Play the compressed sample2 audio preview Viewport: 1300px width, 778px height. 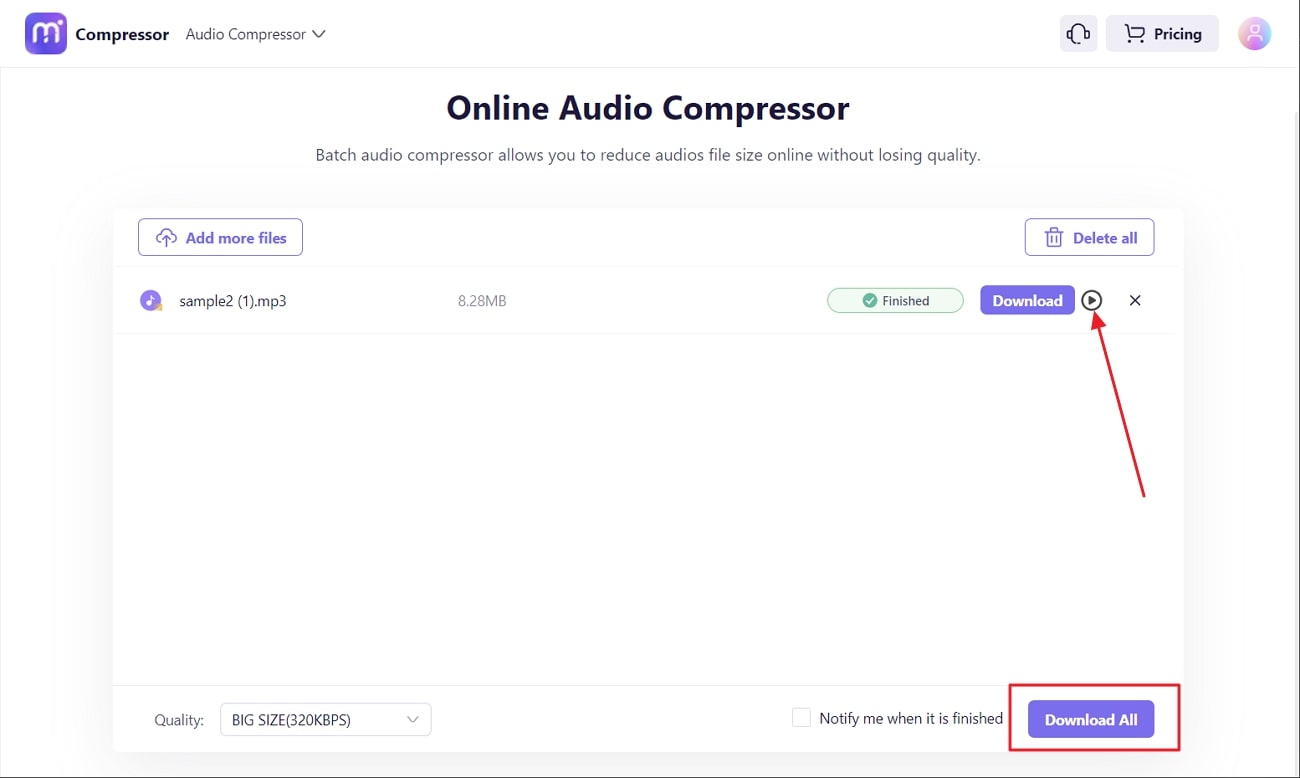1092,300
